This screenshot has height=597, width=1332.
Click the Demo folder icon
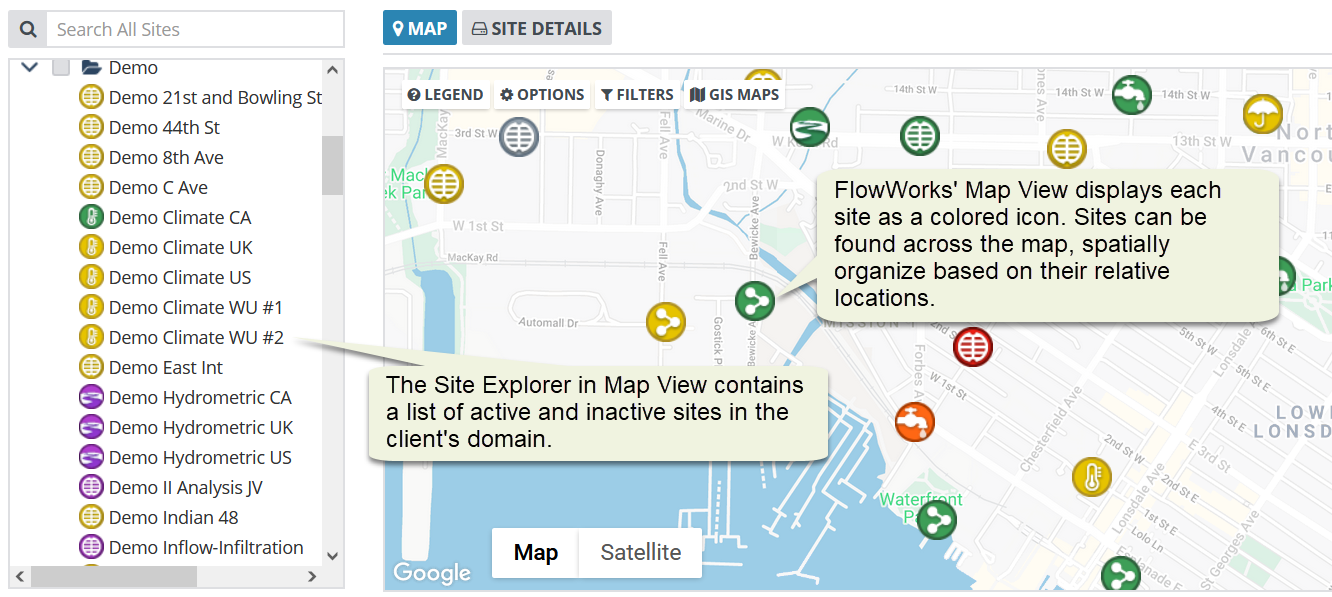click(91, 67)
